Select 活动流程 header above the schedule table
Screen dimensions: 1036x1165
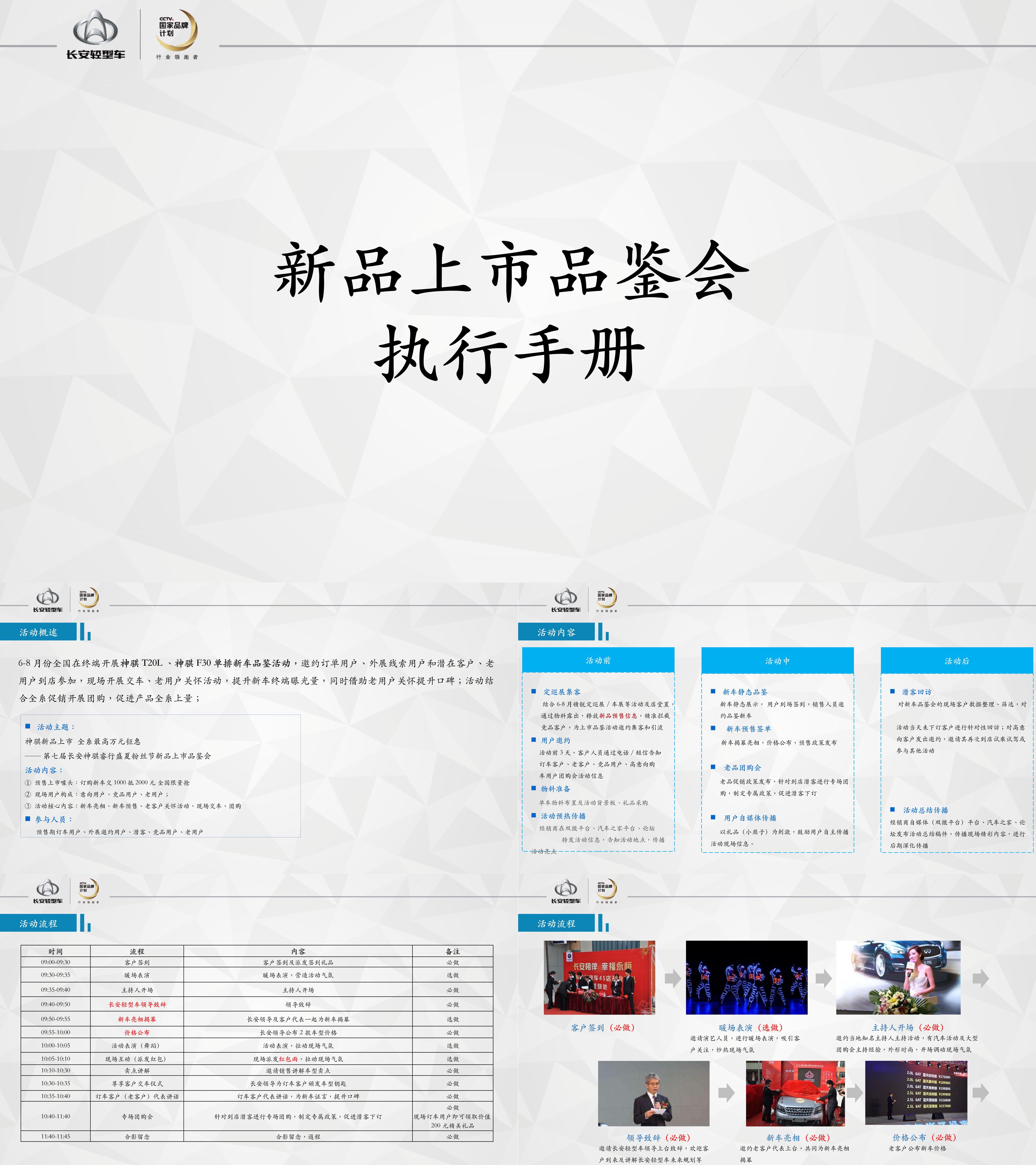(x=38, y=923)
